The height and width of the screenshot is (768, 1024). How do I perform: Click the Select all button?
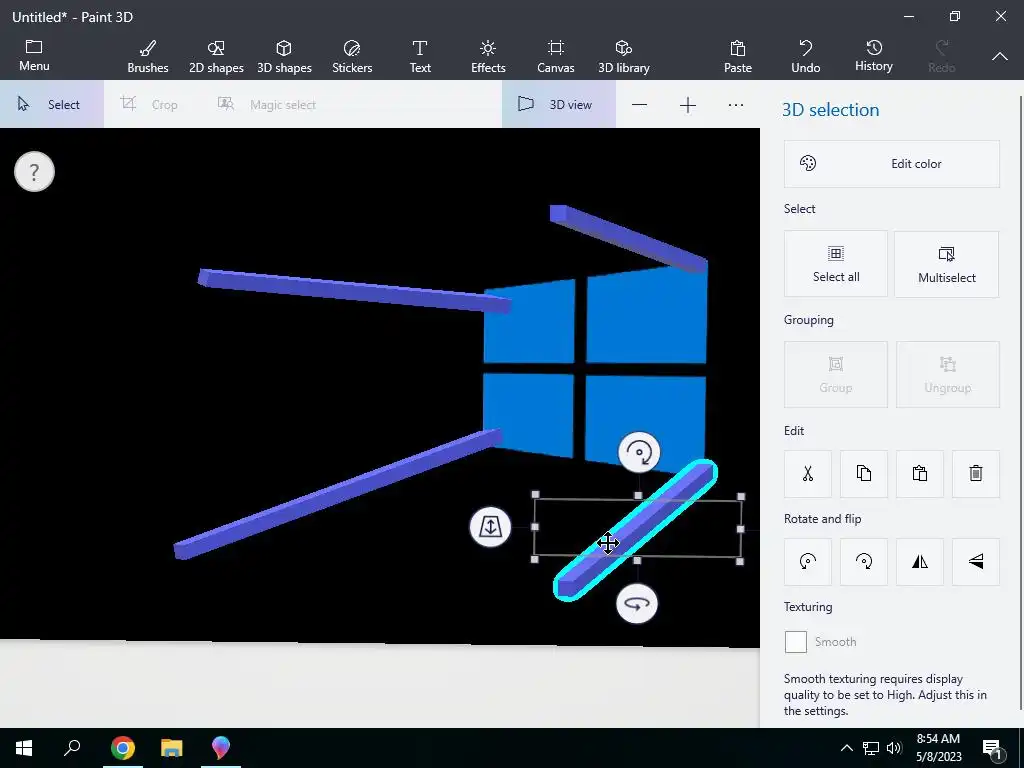point(836,264)
